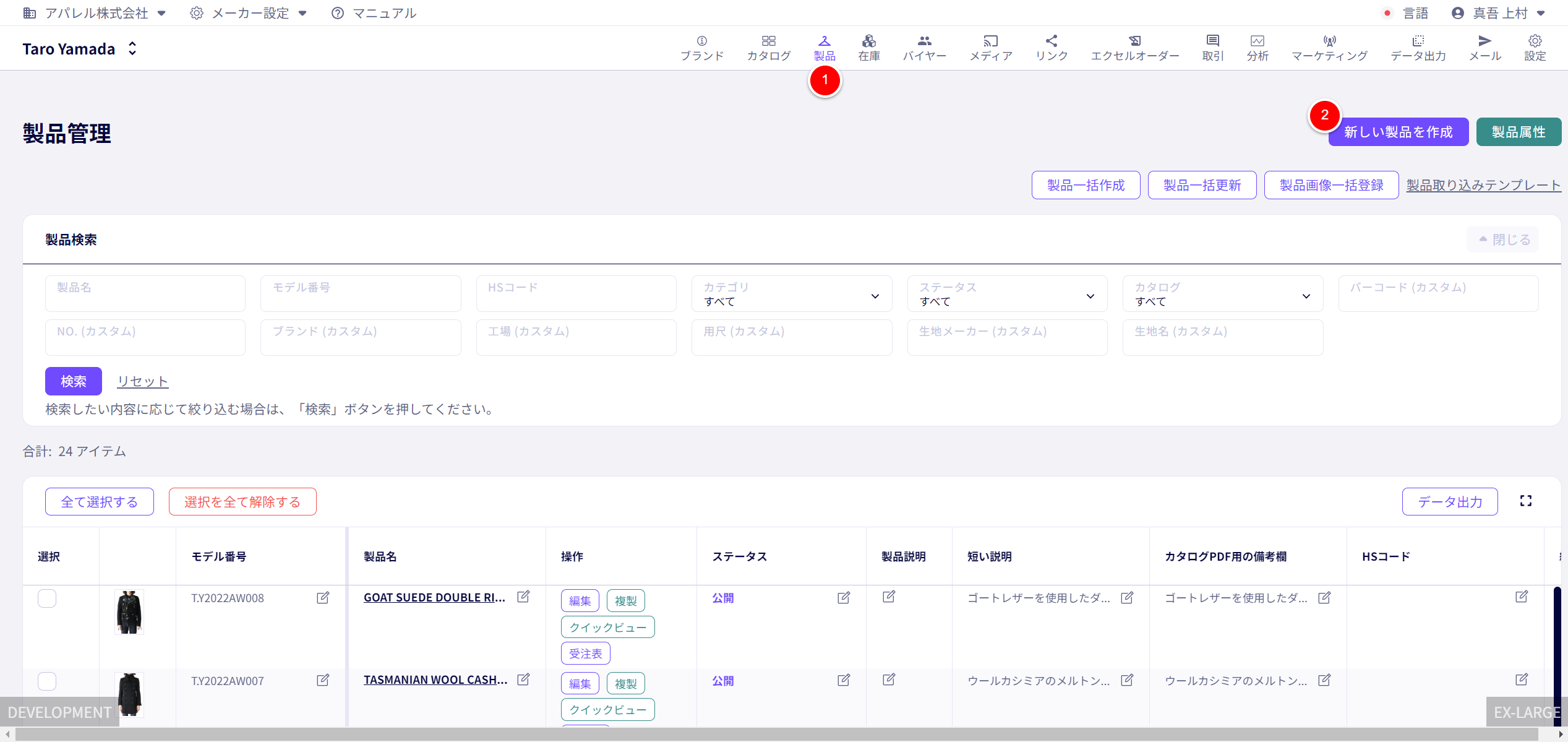Click 複製 button for GOAT SUEDE row
The width and height of the screenshot is (1568, 742).
coord(625,601)
